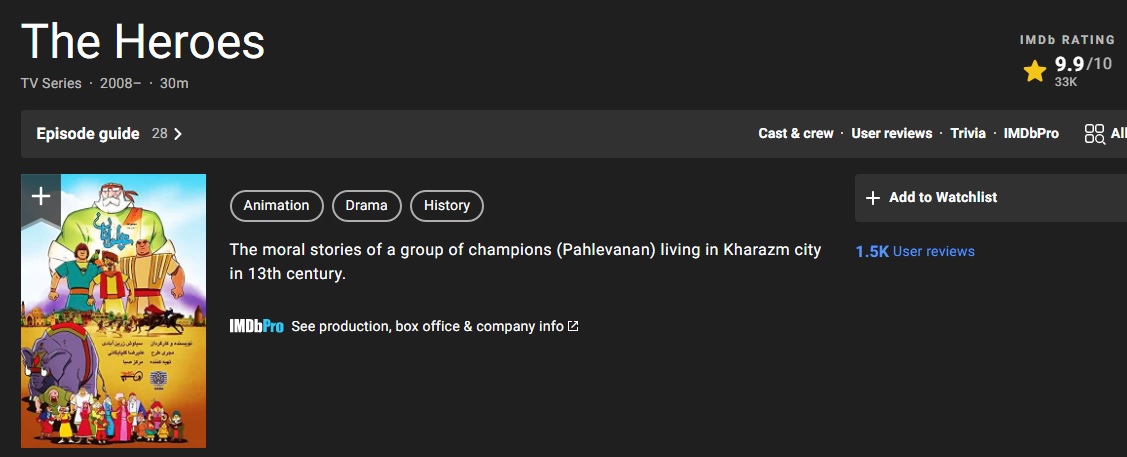This screenshot has height=457, width=1127.
Task: Open the Trivia link
Action: [x=967, y=134]
